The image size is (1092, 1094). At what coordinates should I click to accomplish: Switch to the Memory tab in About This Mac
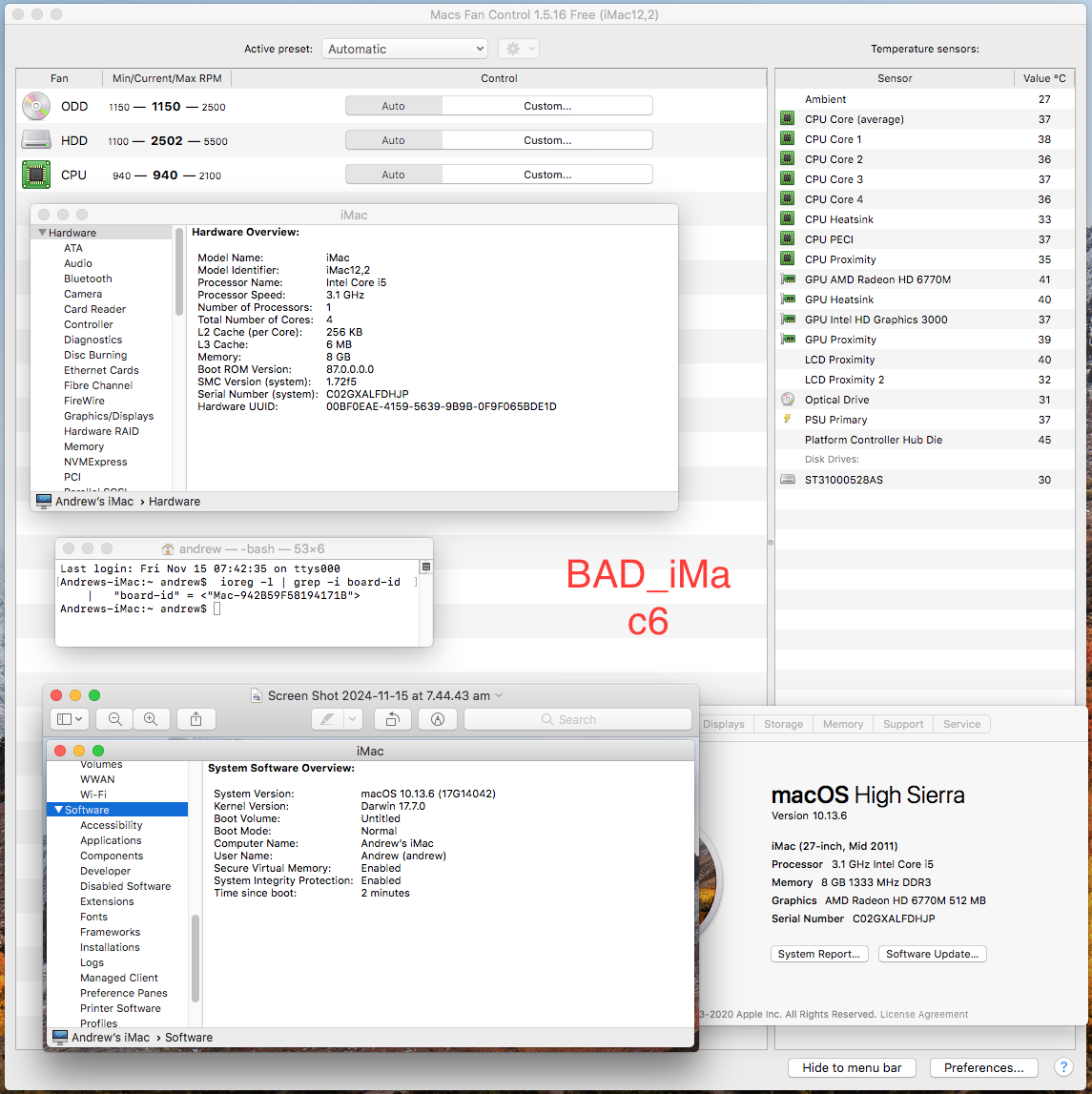click(x=843, y=724)
